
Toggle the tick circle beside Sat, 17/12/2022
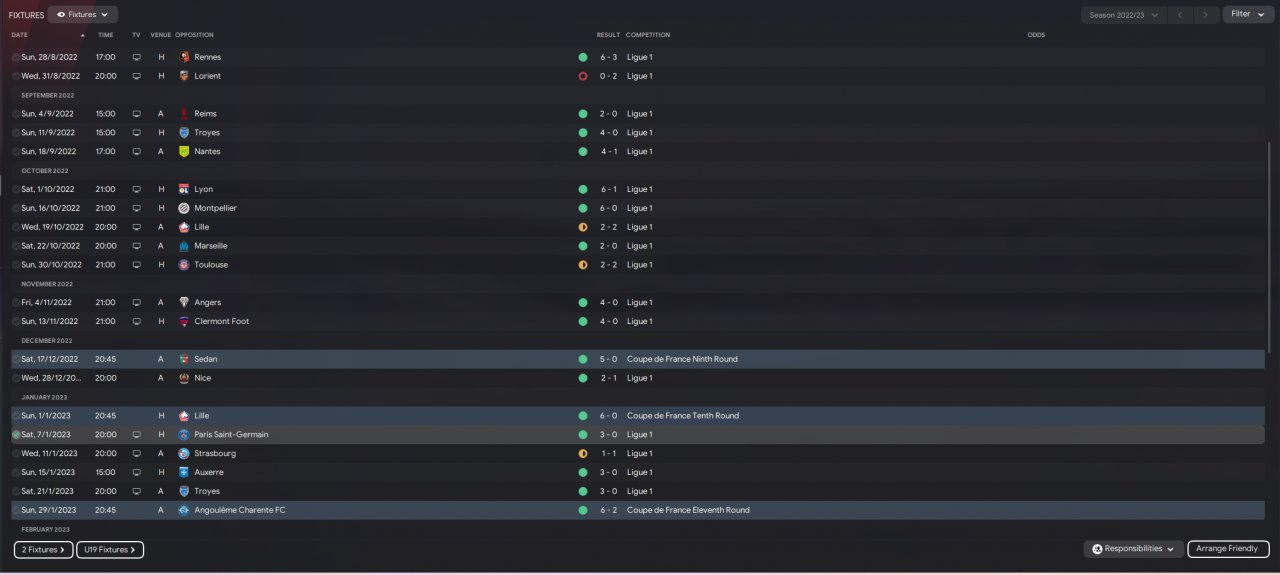point(16,359)
